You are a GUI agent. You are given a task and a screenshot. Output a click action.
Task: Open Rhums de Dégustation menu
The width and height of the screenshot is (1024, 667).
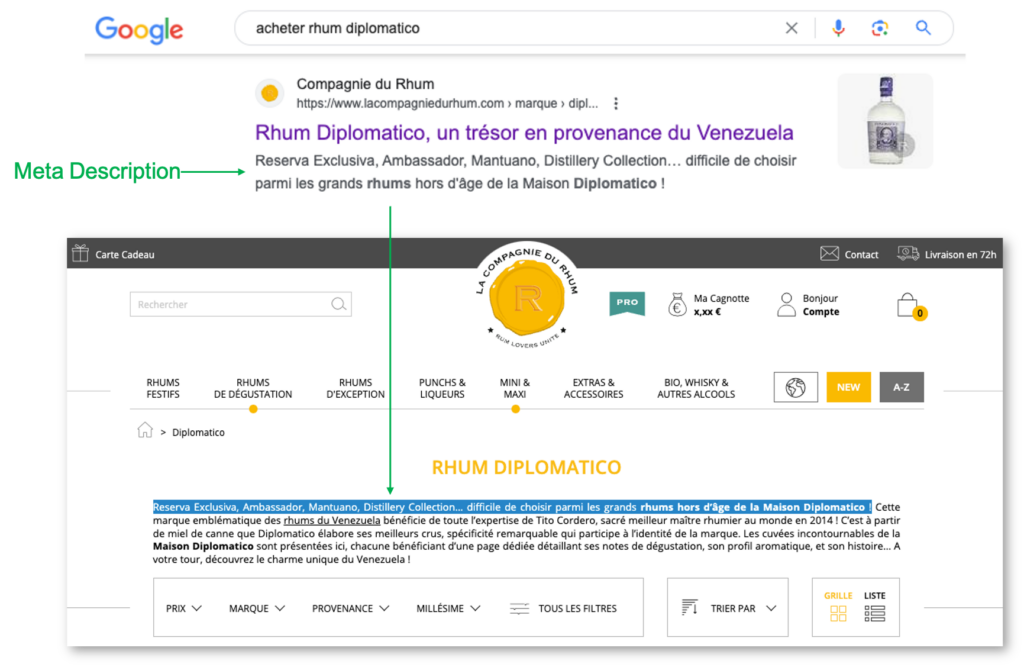[x=253, y=388]
